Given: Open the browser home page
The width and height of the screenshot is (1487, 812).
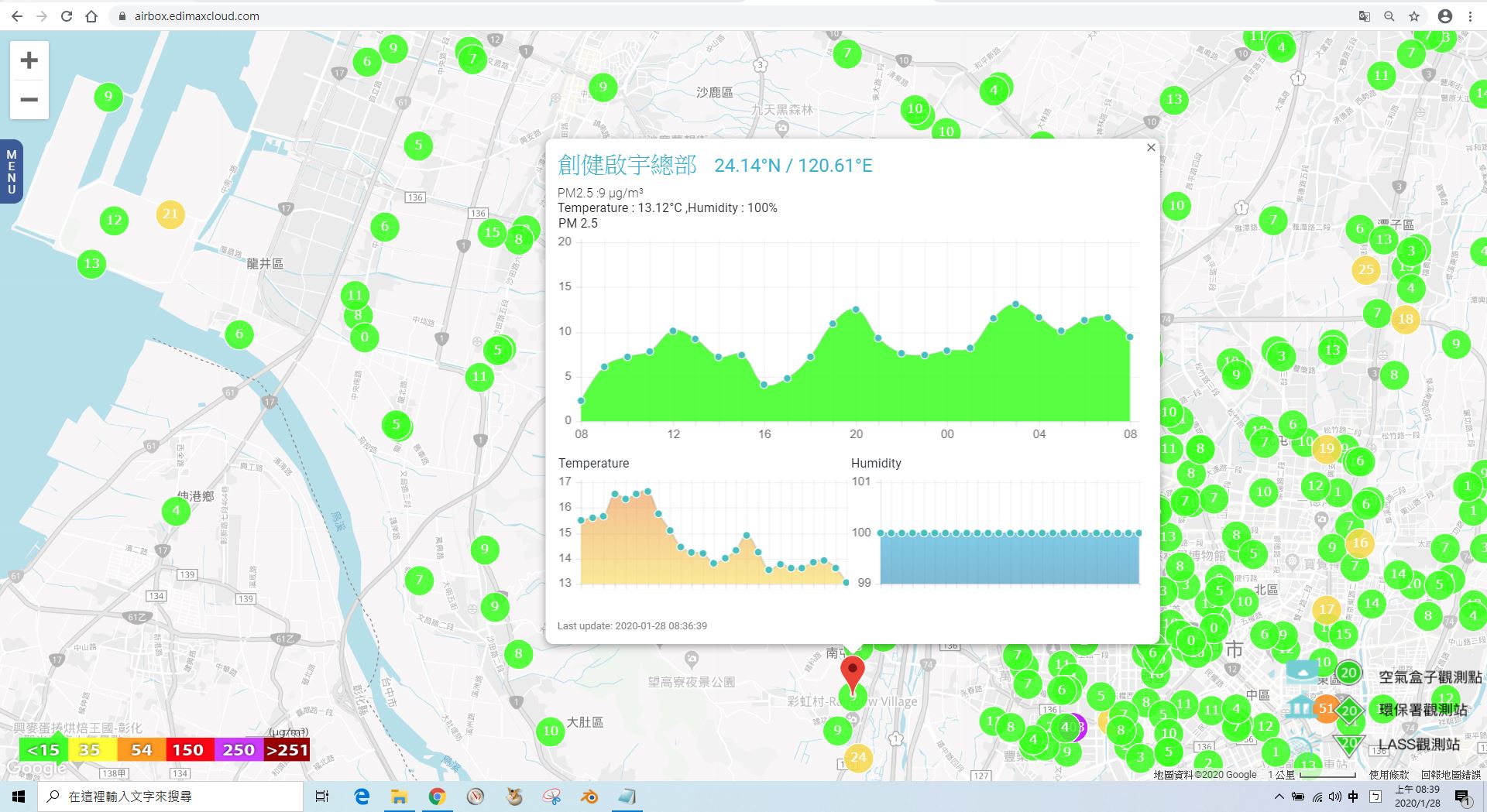Looking at the screenshot, I should [91, 16].
